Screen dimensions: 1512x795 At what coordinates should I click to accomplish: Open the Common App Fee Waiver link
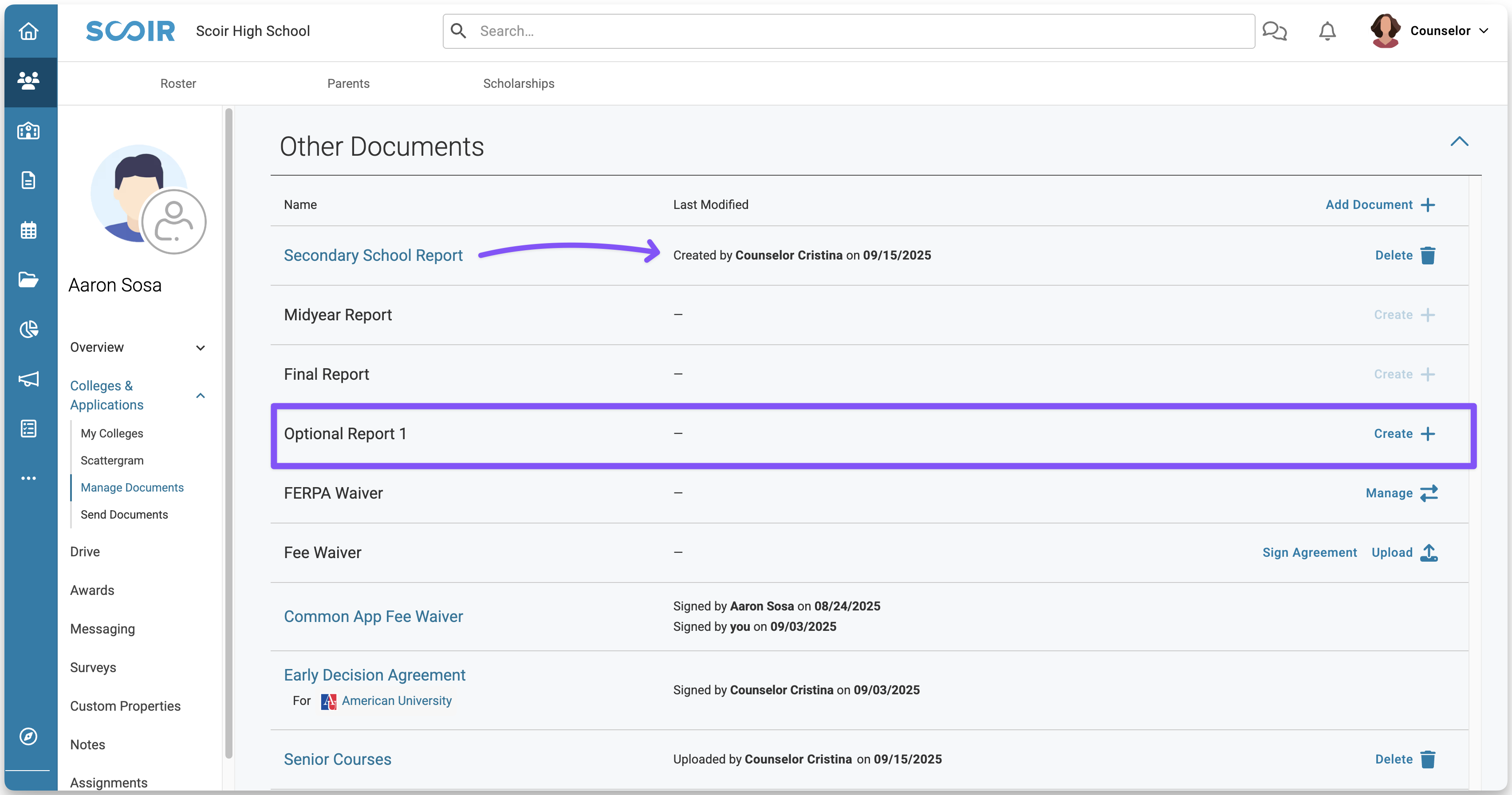[373, 616]
